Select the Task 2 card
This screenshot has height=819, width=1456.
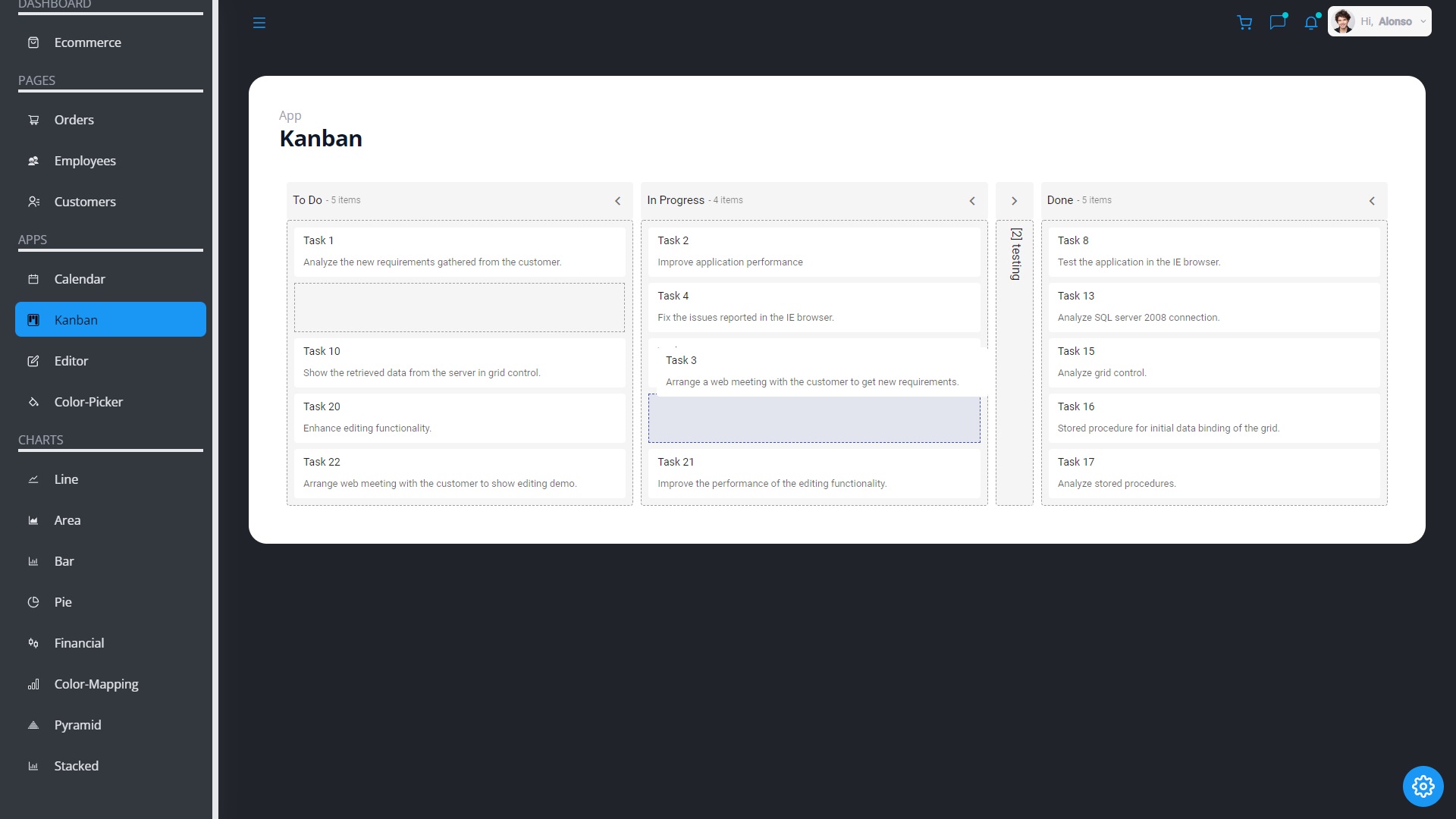(x=813, y=251)
